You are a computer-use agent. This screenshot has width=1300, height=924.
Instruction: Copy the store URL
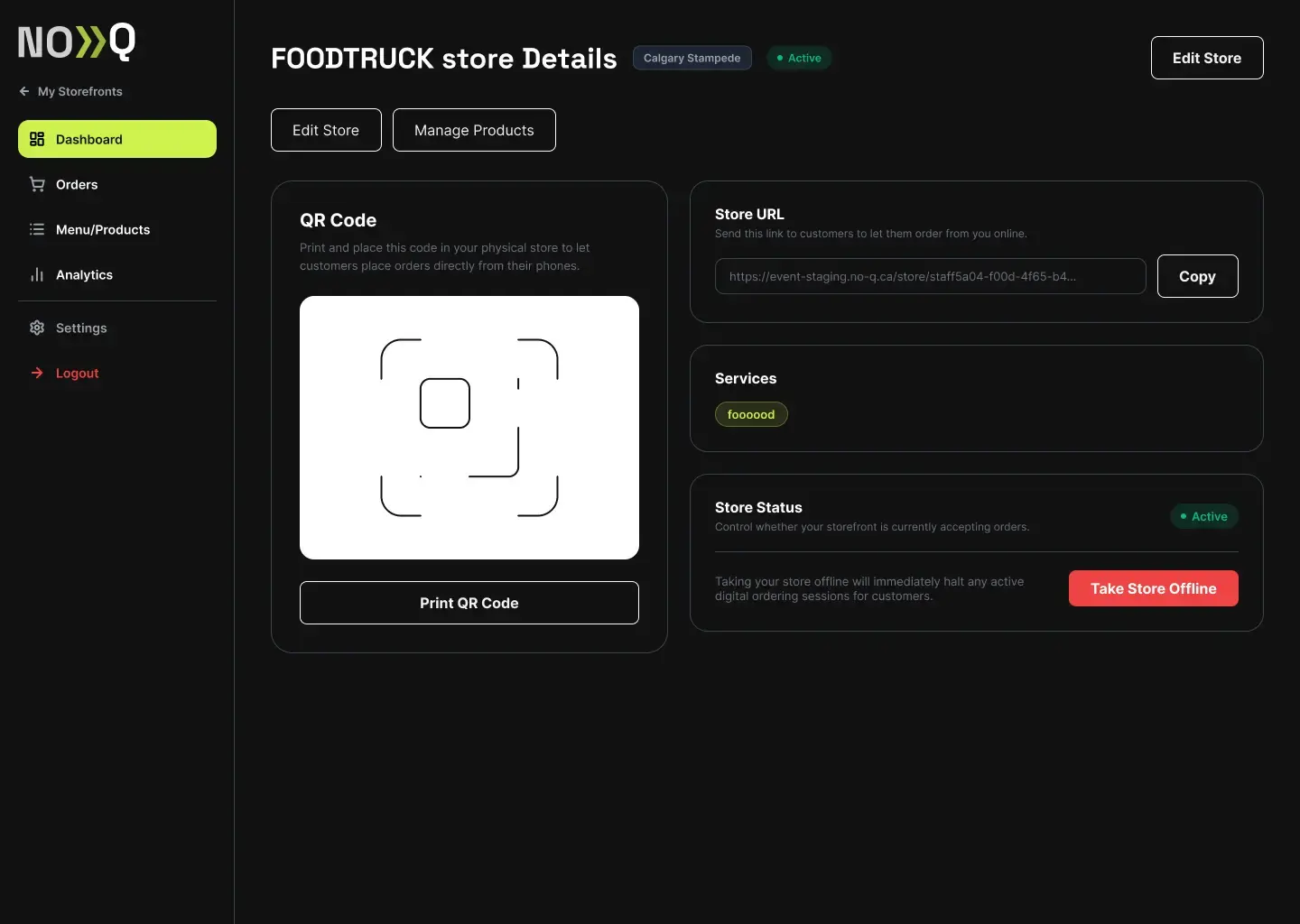[1197, 276]
